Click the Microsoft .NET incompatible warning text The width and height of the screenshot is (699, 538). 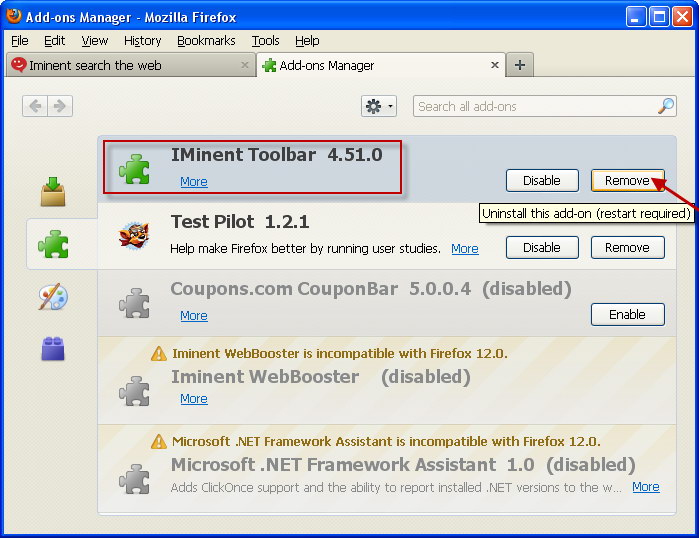coord(386,441)
